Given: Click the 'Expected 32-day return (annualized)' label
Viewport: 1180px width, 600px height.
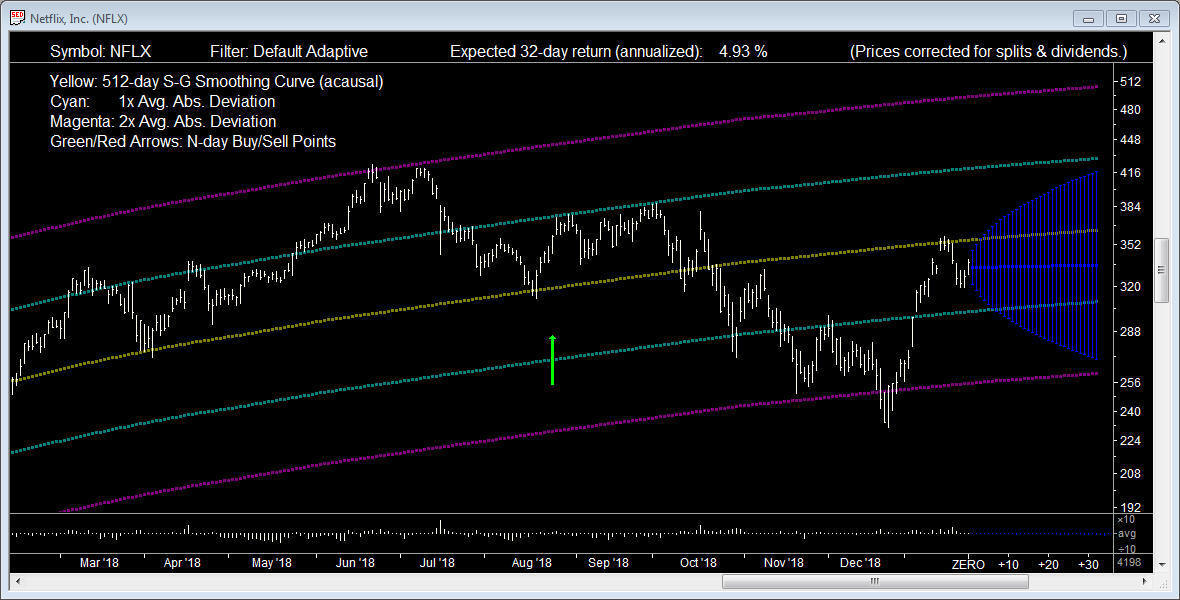Looking at the screenshot, I should [576, 51].
